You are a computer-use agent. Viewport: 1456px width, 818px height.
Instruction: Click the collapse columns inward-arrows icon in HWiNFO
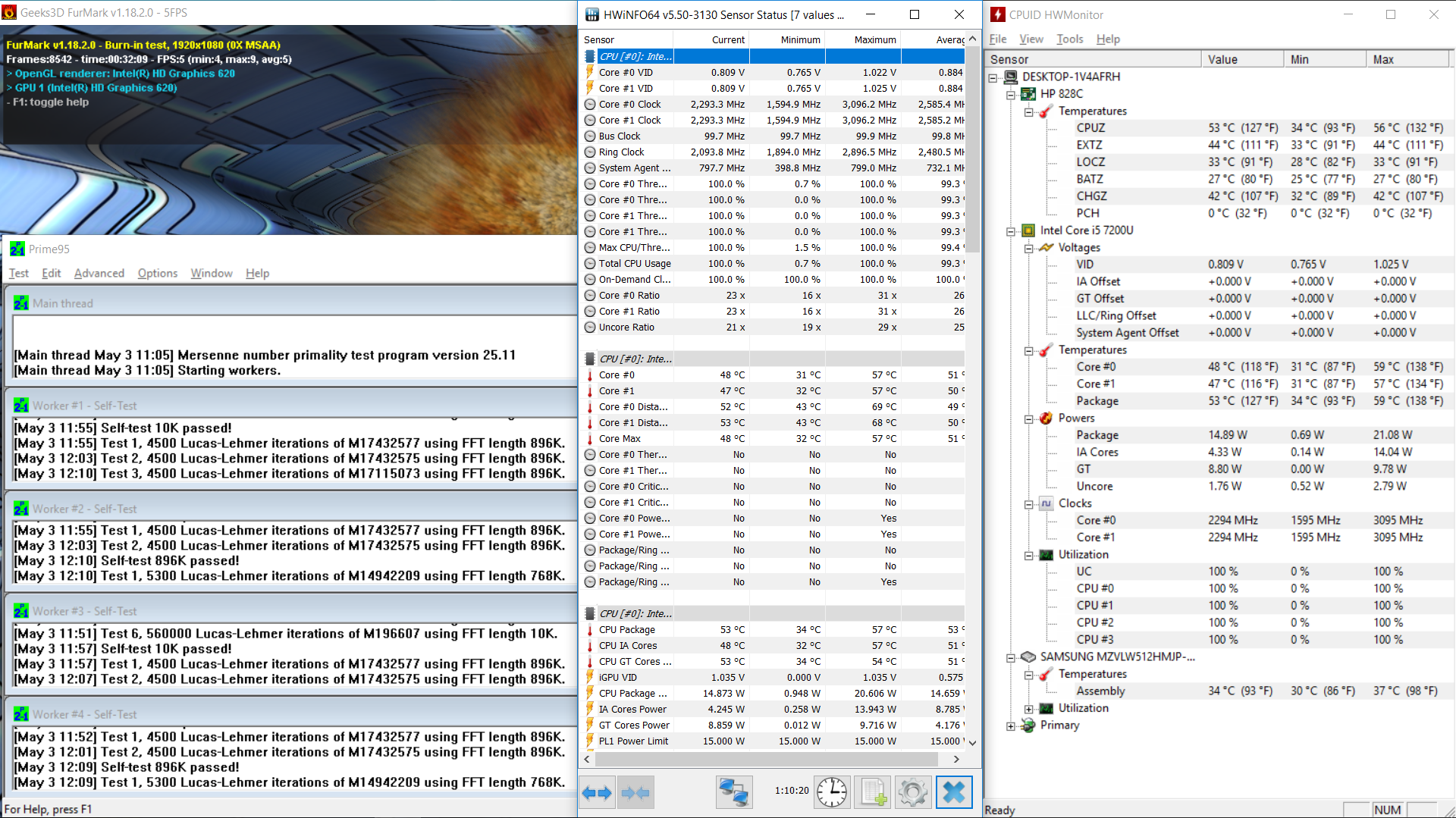pyautogui.click(x=635, y=793)
